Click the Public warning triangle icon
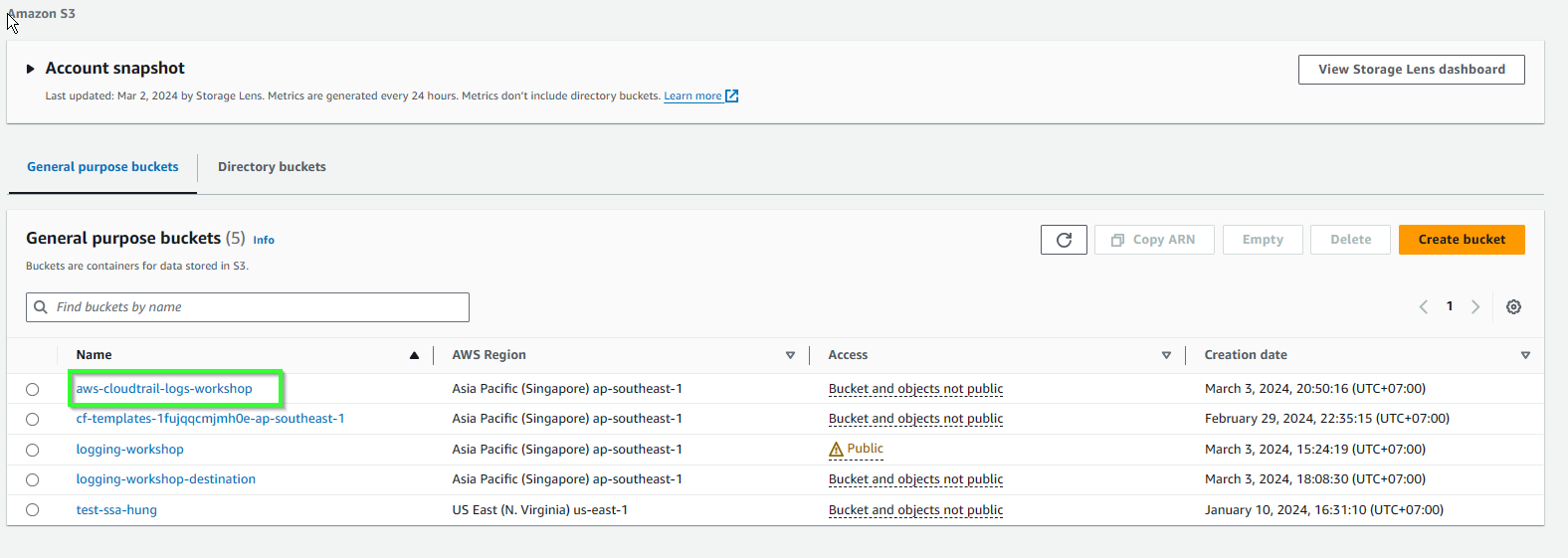The width and height of the screenshot is (1568, 558). pyautogui.click(x=836, y=450)
